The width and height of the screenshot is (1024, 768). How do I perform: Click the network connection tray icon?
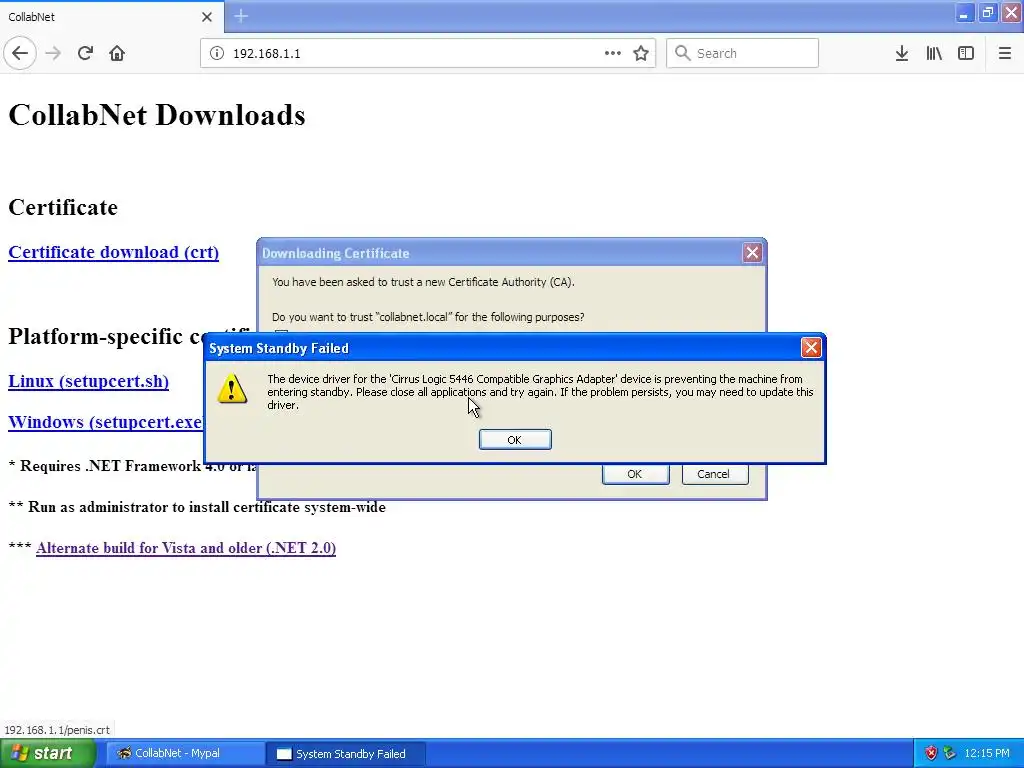(949, 754)
